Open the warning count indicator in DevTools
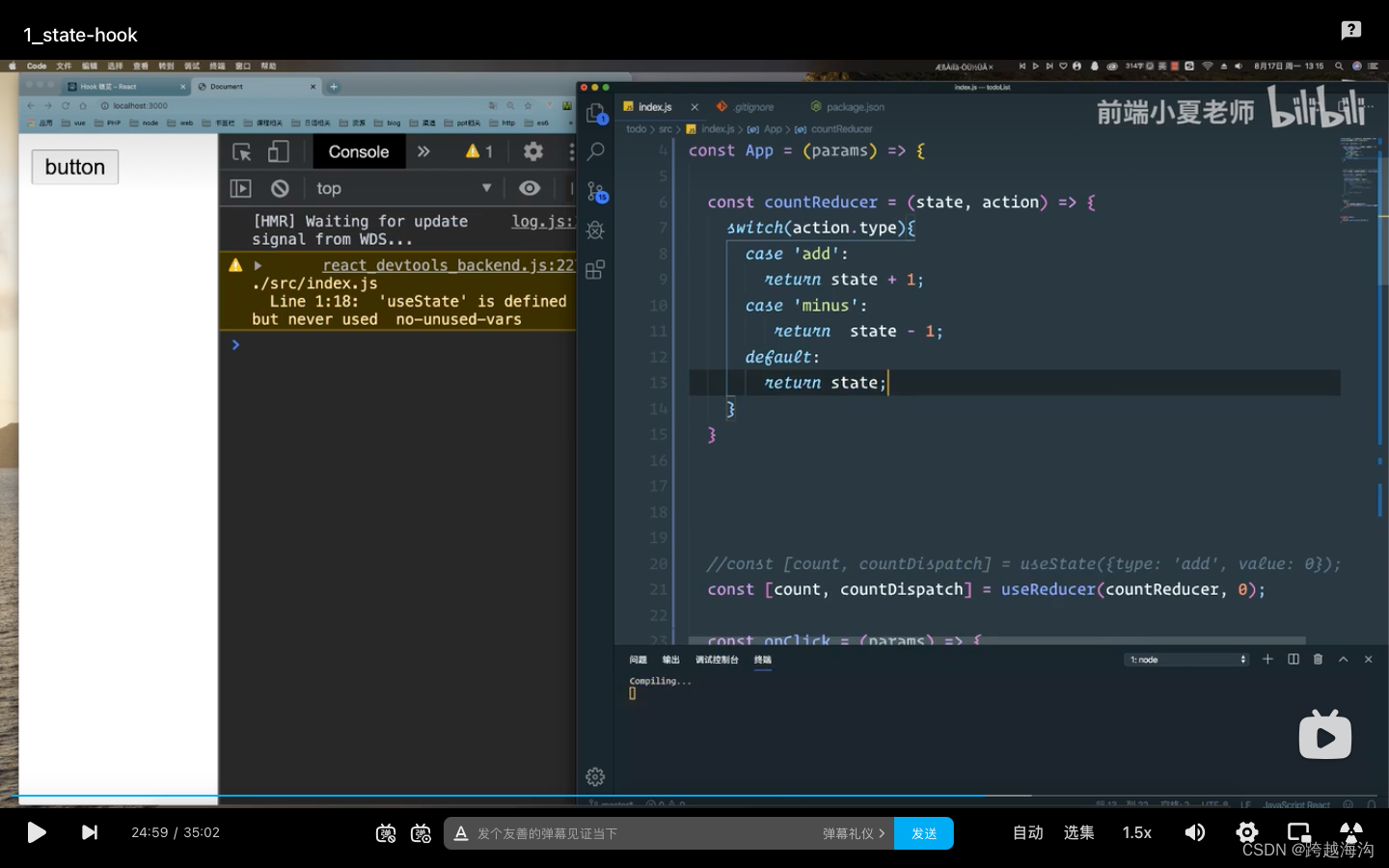 click(x=479, y=151)
